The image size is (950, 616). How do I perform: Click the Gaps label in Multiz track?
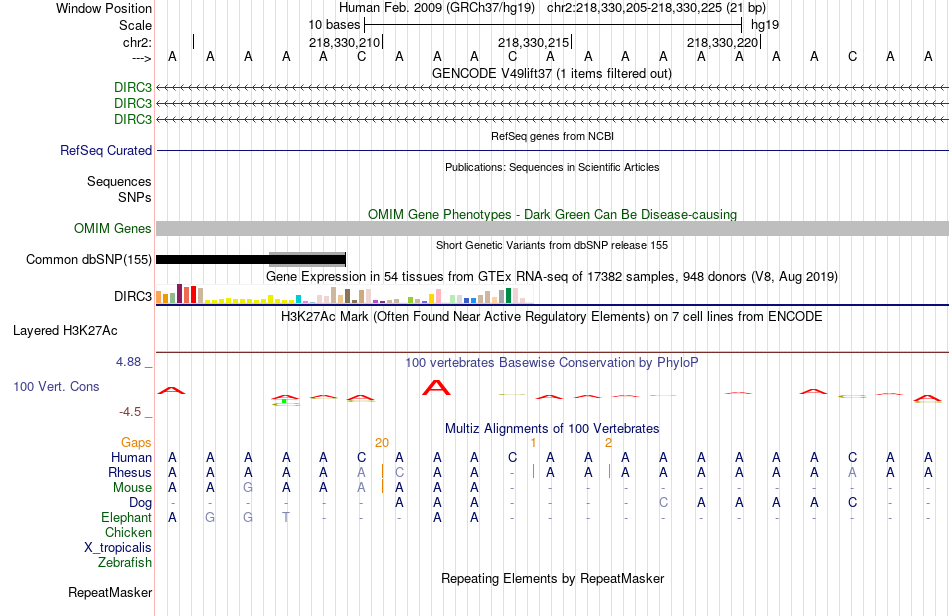click(136, 442)
